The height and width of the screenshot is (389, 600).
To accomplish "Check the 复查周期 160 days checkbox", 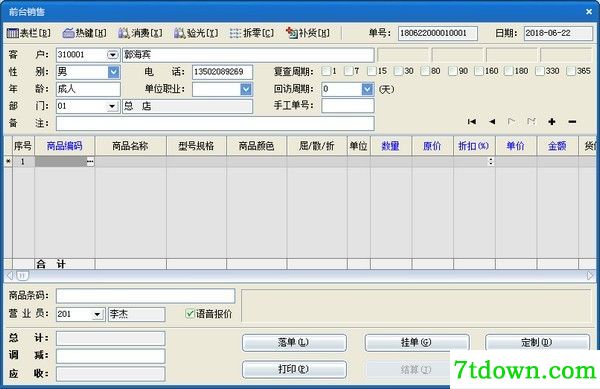I will pyautogui.click(x=479, y=71).
